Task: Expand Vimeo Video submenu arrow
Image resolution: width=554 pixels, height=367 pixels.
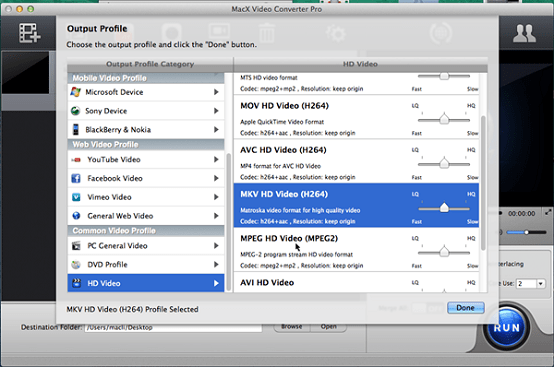Action: click(x=216, y=197)
